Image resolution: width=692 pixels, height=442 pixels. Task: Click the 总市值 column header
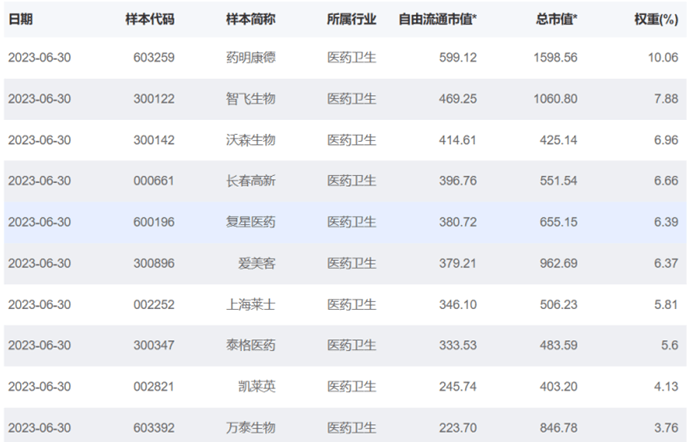pos(557,19)
